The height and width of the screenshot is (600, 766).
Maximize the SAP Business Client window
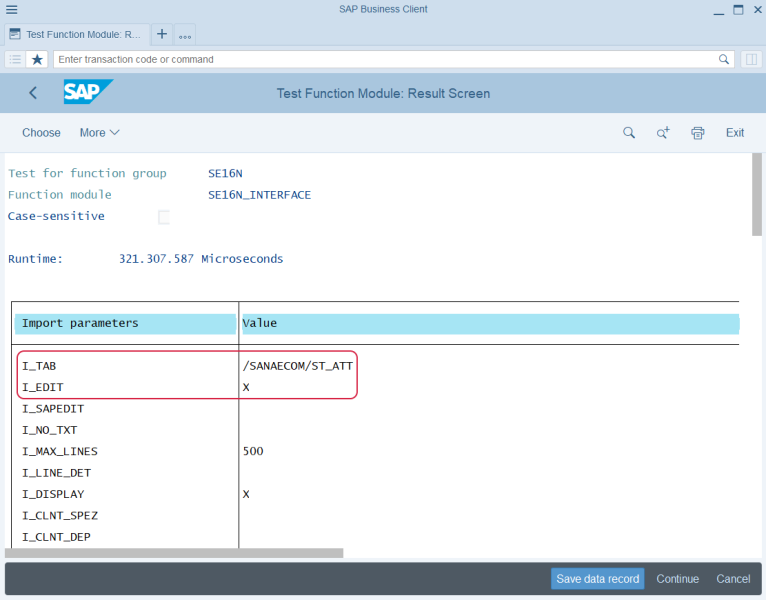click(x=738, y=10)
